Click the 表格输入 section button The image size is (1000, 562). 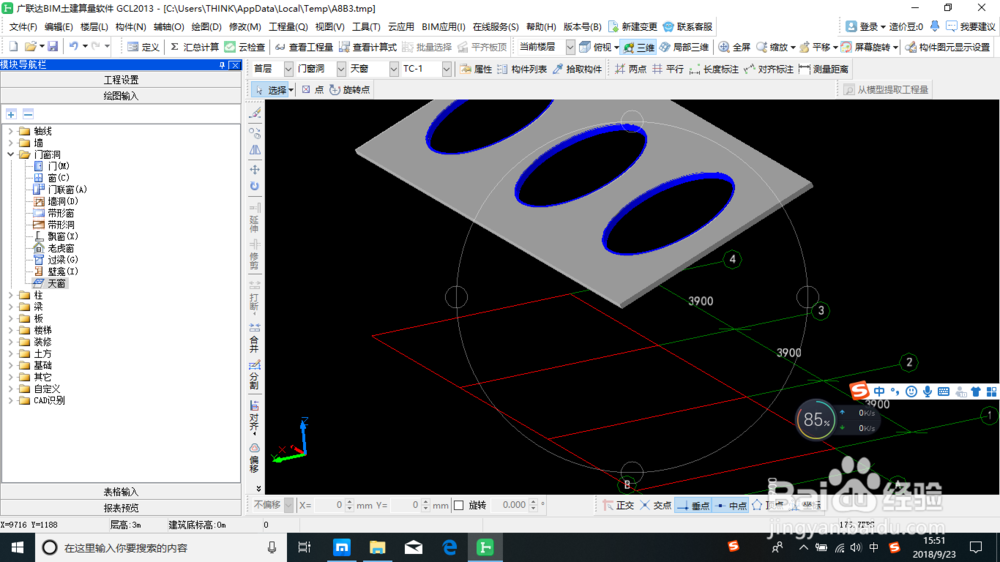(121, 492)
